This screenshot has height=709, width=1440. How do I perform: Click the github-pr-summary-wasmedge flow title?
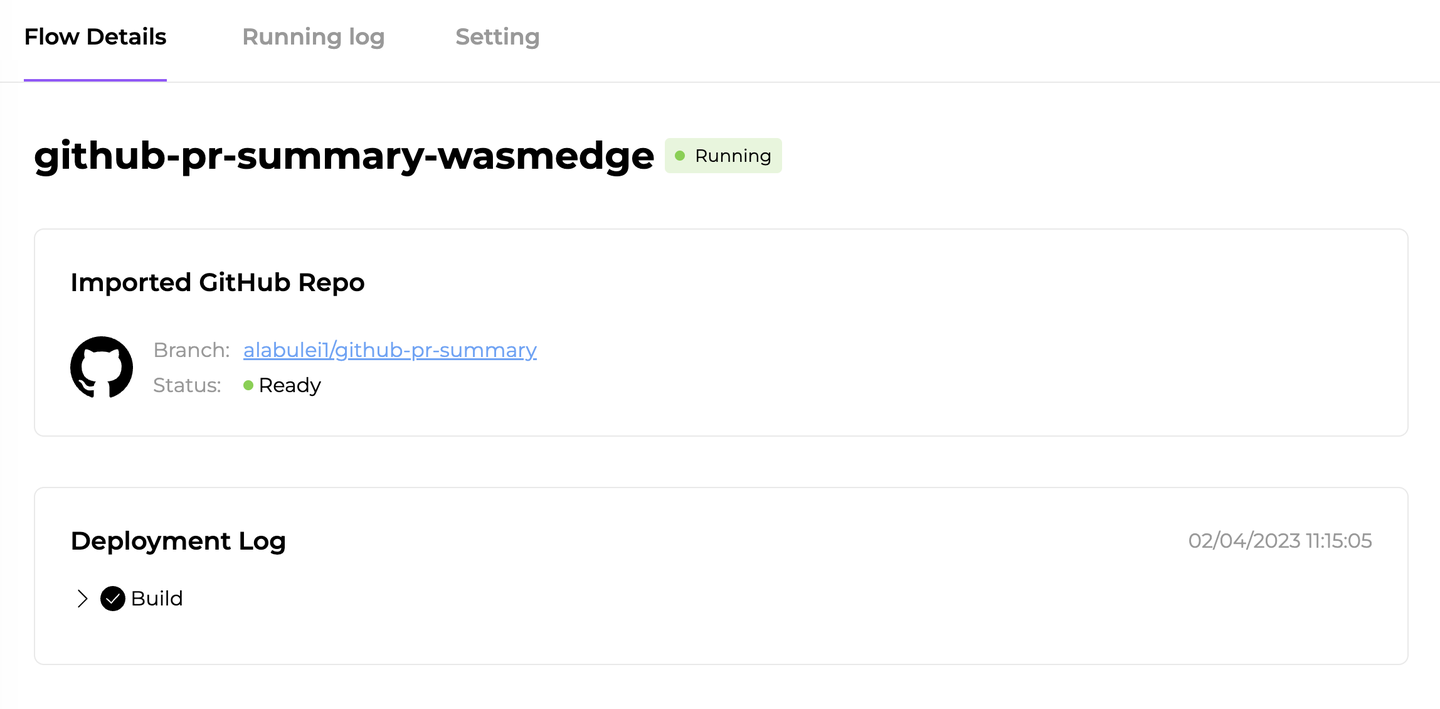pyautogui.click(x=344, y=156)
